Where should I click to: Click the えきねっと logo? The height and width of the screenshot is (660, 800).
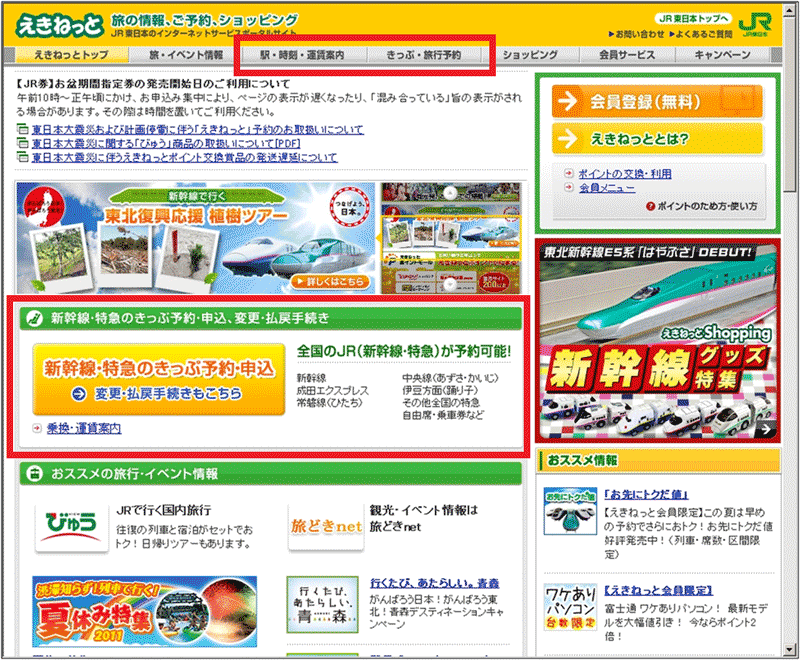[59, 26]
